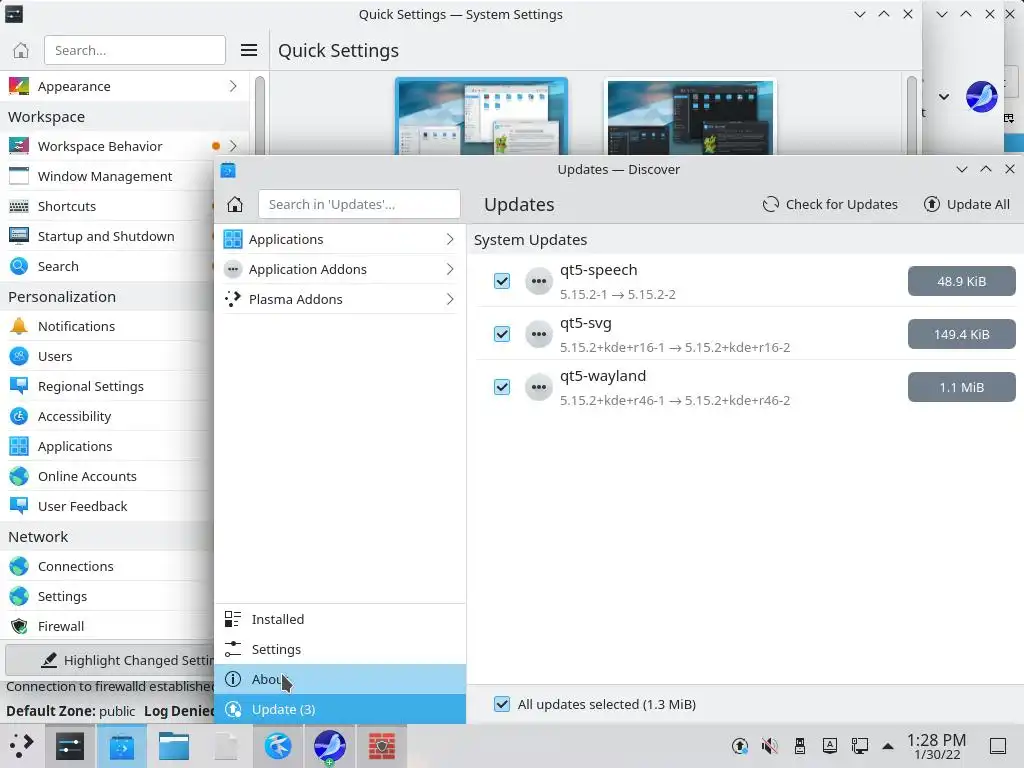This screenshot has width=1024, height=768.
Task: Expand Applications category chevron in Discover
Action: (x=450, y=239)
